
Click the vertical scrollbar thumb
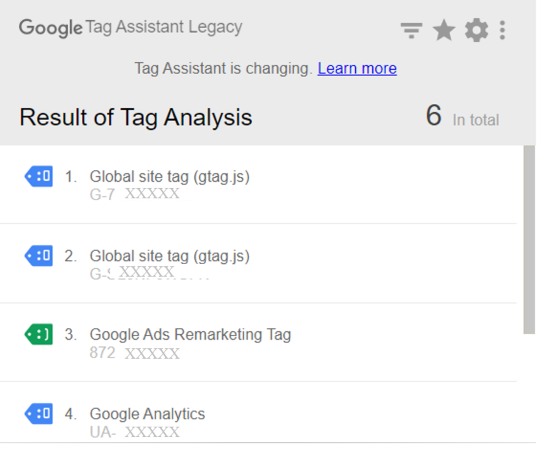[x=529, y=239]
